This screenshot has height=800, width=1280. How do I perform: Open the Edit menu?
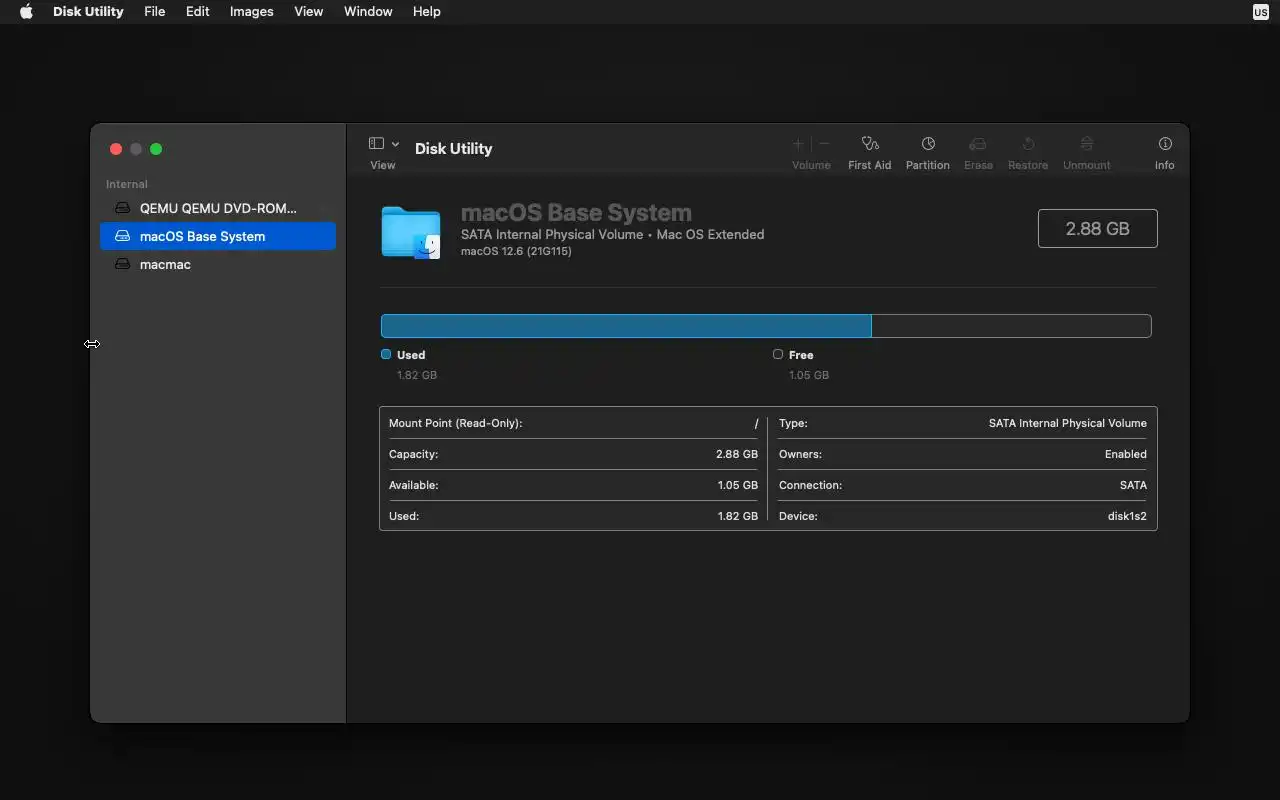point(197,12)
